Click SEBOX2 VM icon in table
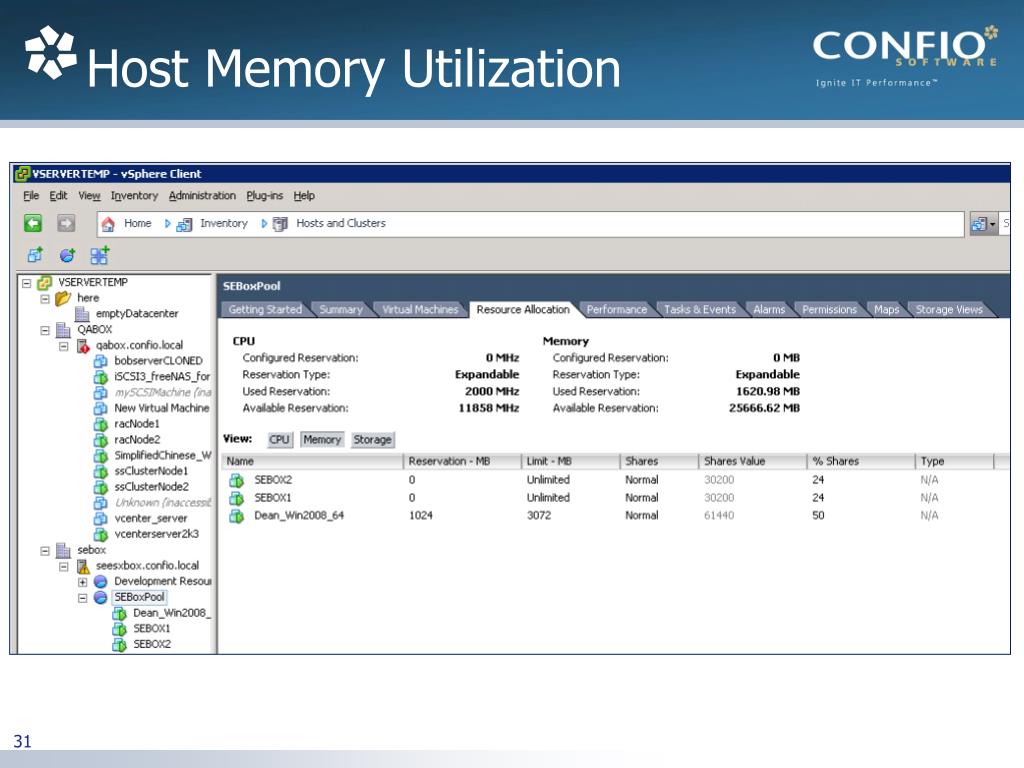Screen dimensions: 1024x768 click(236, 480)
